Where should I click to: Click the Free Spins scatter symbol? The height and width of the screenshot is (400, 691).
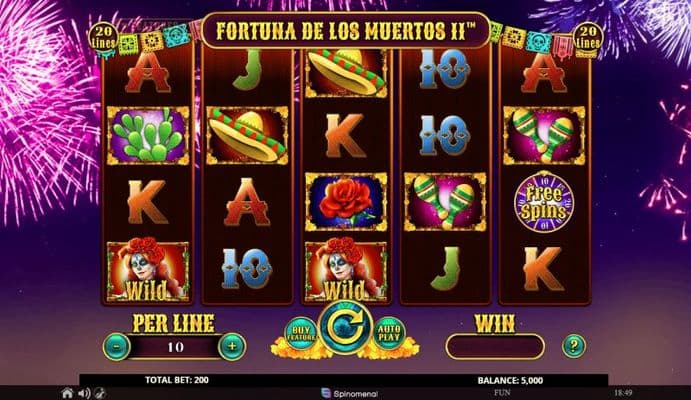point(544,203)
